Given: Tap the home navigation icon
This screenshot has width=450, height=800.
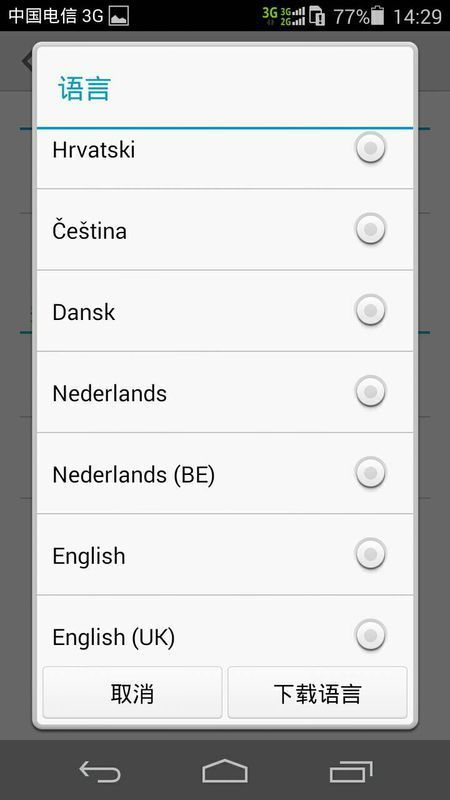Looking at the screenshot, I should click(x=225, y=770).
